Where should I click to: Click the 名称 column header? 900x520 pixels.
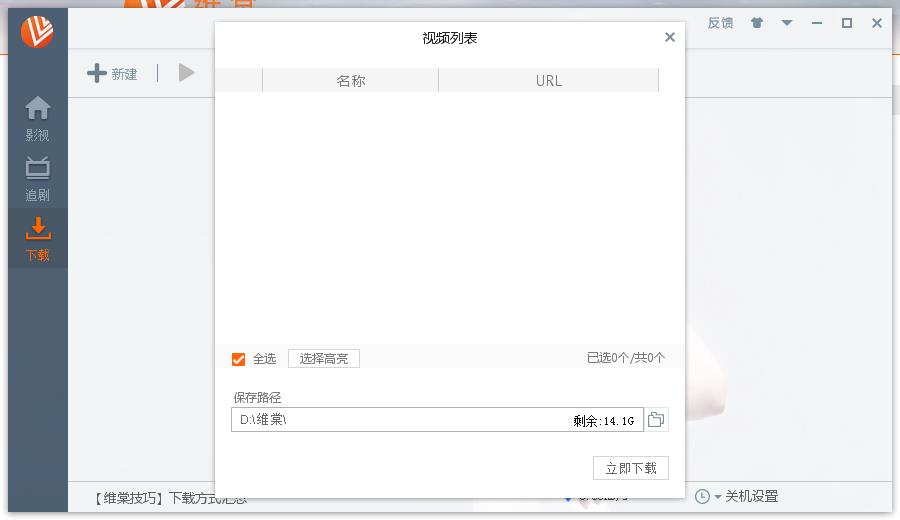point(350,81)
